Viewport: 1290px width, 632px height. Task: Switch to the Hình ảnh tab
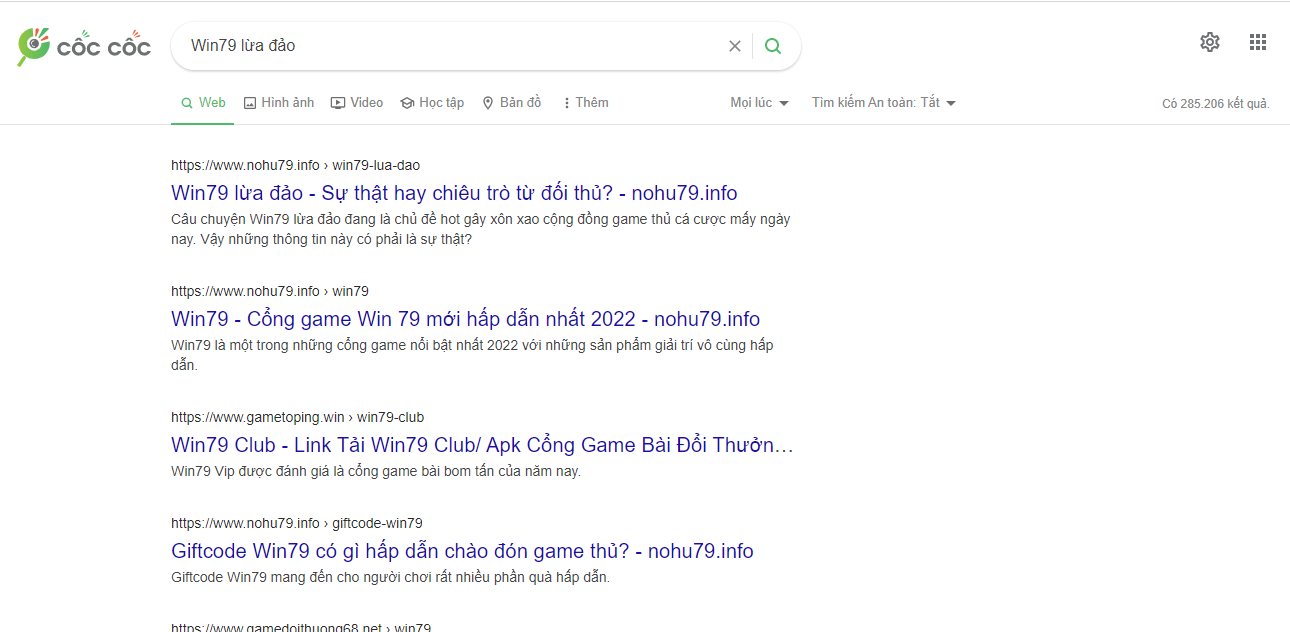(x=286, y=102)
